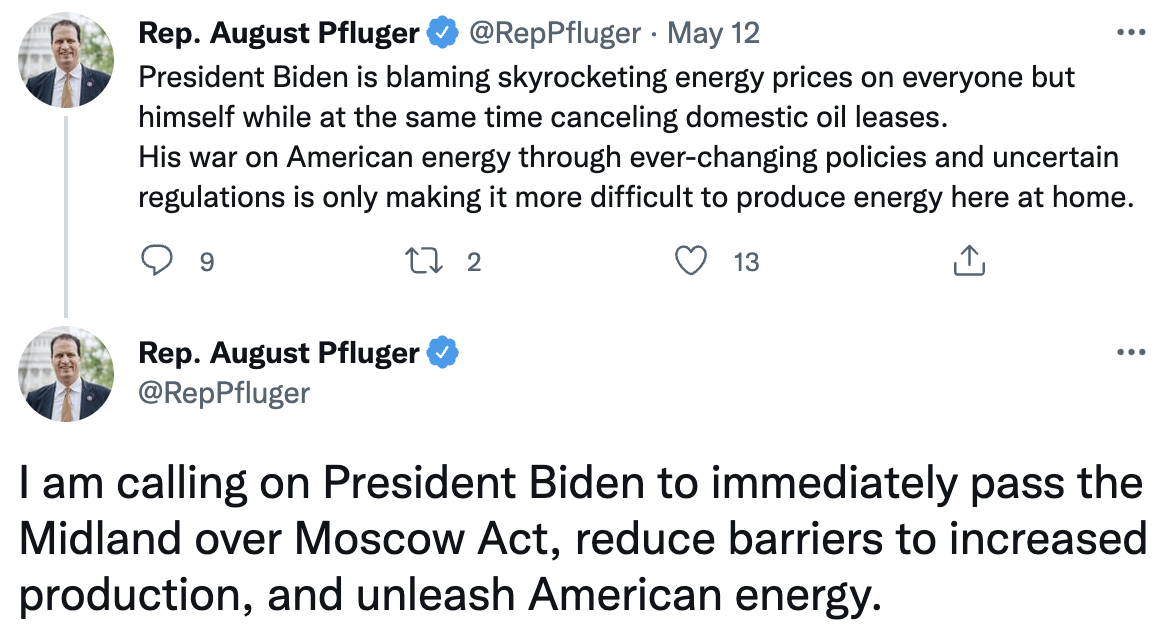Click the reply speech bubble icon
Image resolution: width=1174 pixels, height=640 pixels.
pos(157,262)
